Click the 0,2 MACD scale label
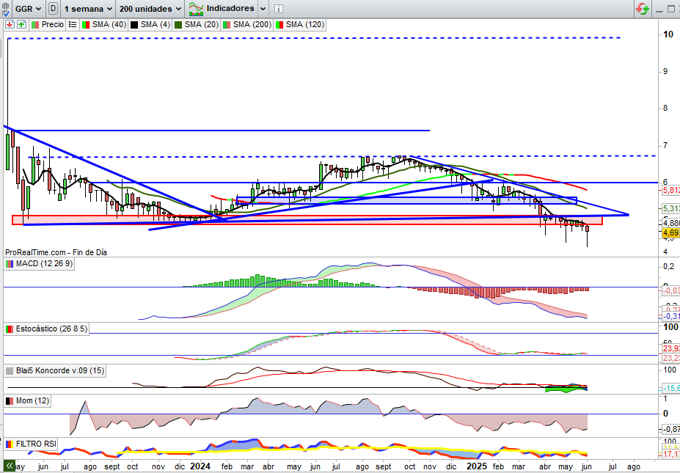The height and width of the screenshot is (473, 680). pyautogui.click(x=668, y=266)
